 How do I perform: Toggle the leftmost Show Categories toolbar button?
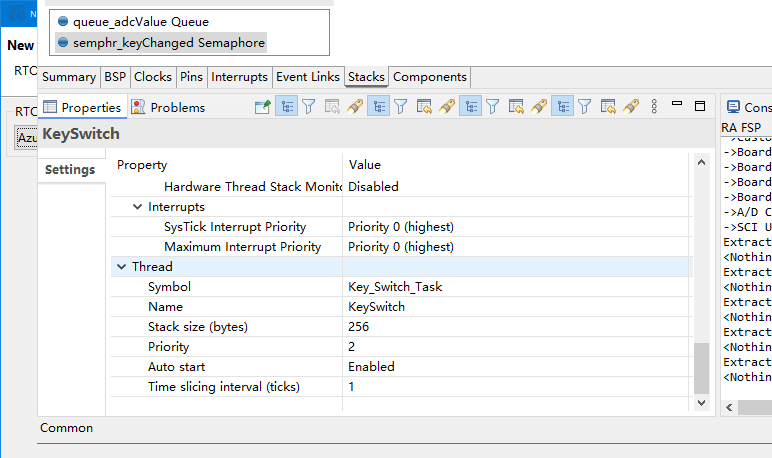pos(287,106)
